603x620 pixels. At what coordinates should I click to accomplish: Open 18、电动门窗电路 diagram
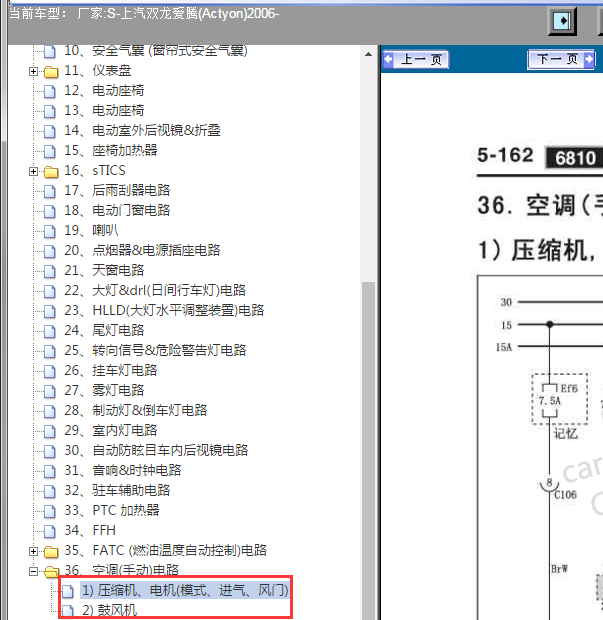[x=117, y=210]
